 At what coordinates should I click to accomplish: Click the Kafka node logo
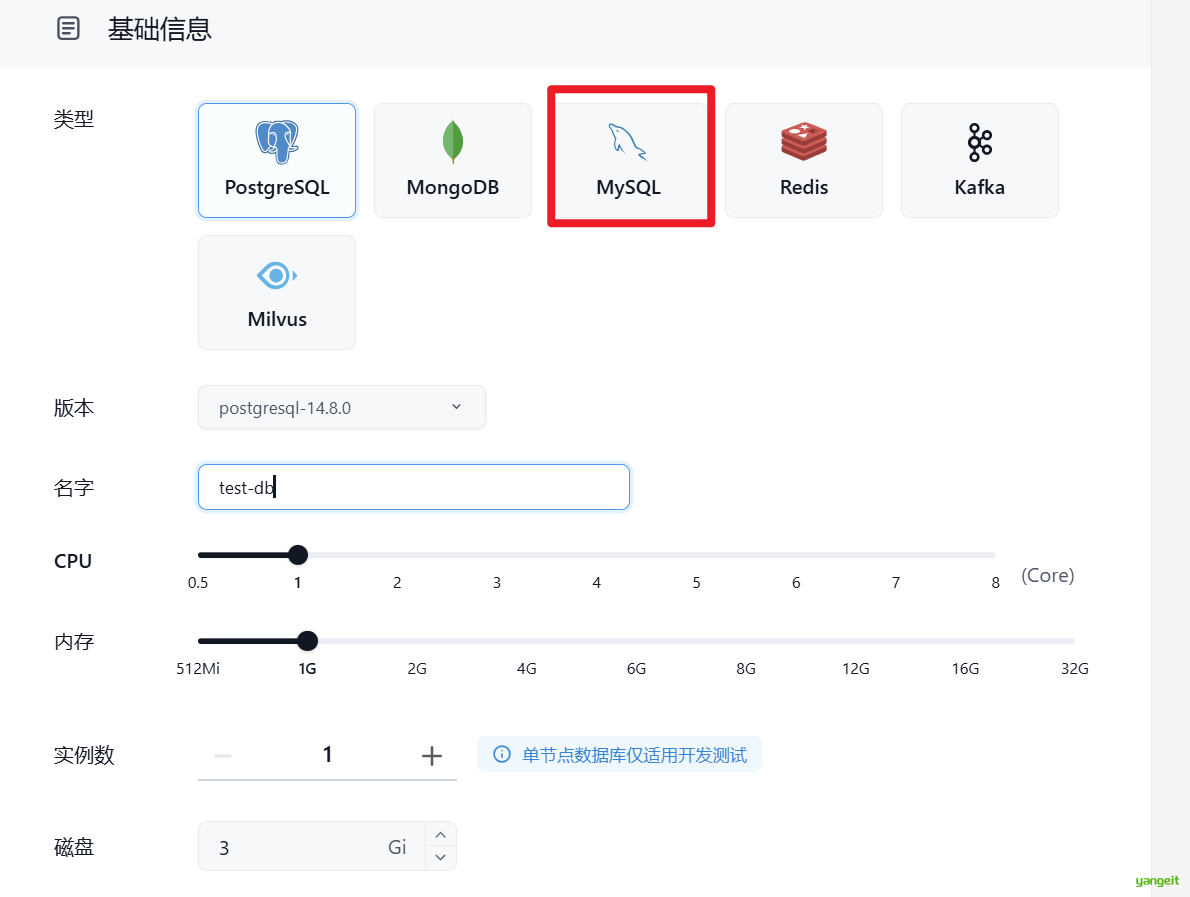coord(980,142)
